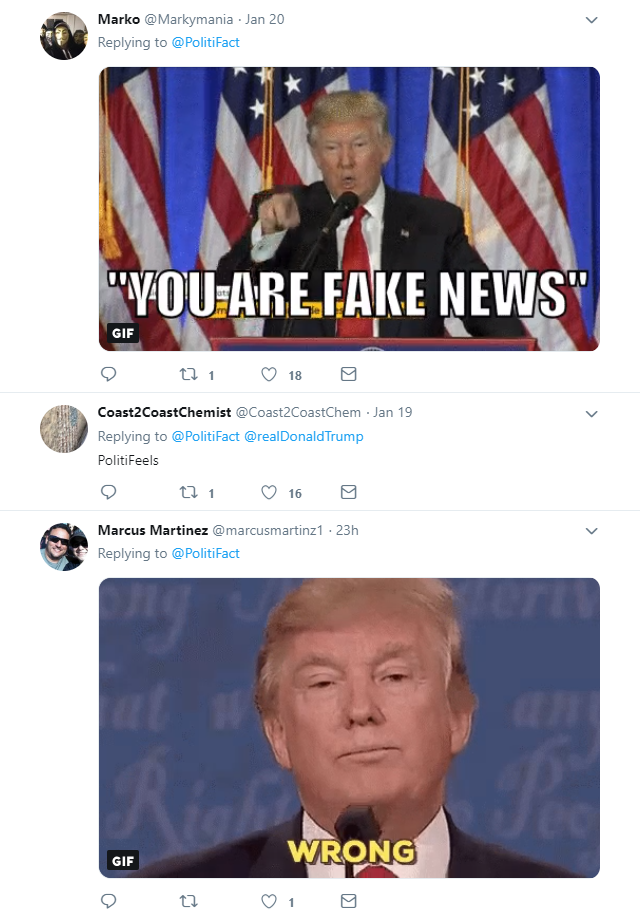The width and height of the screenshot is (640, 918).
Task: Send Marko's tweet via direct message
Action: [348, 374]
